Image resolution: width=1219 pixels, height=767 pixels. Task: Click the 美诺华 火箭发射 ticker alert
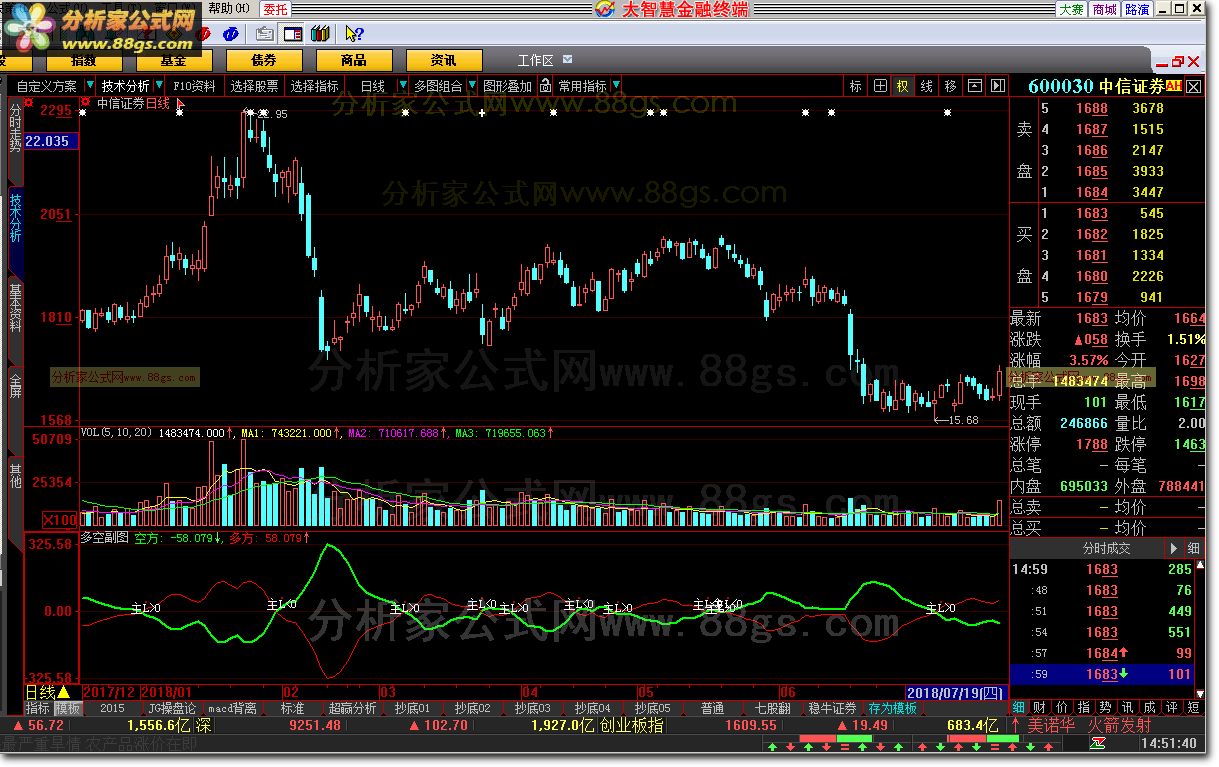(1090, 726)
